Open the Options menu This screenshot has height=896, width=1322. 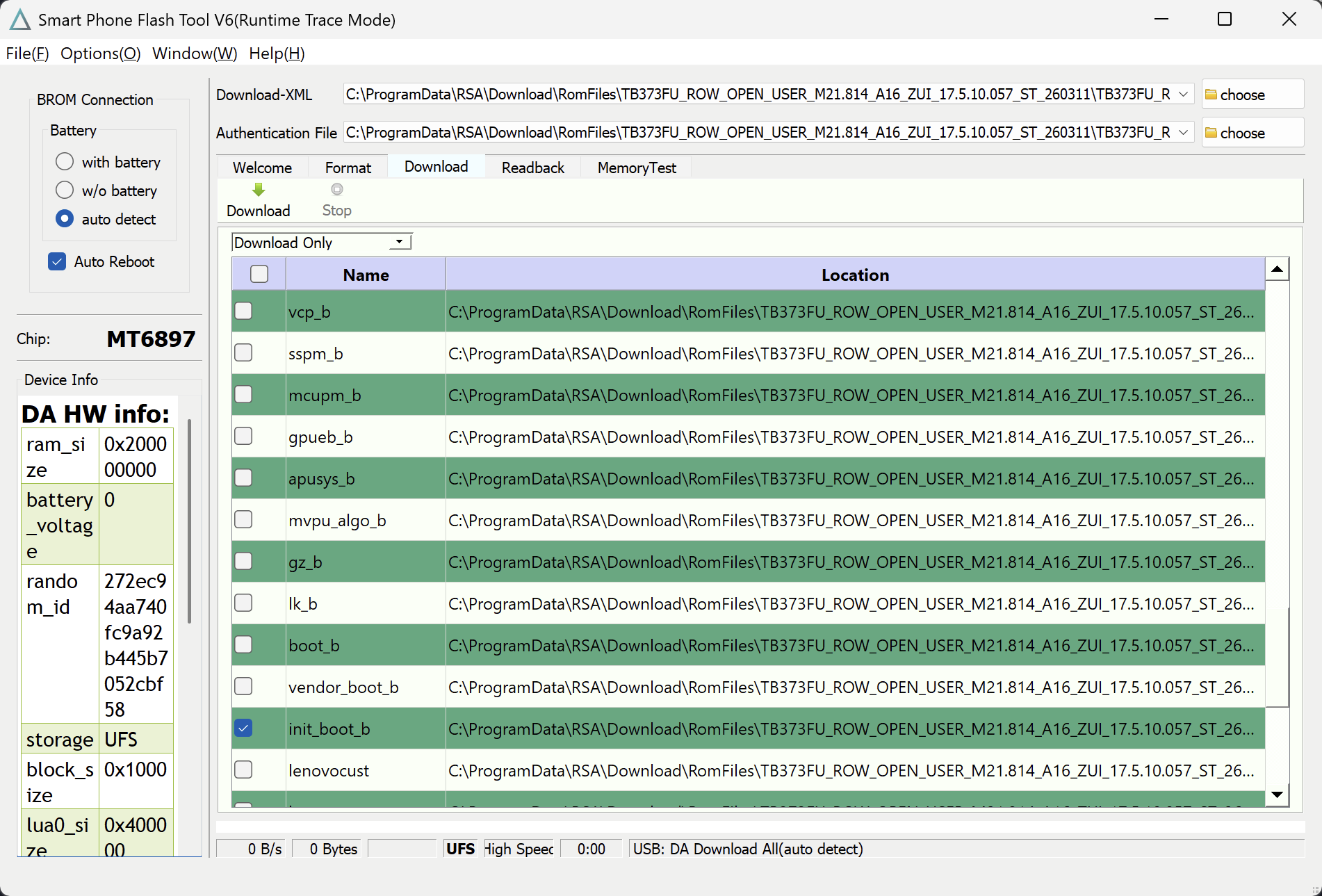[100, 54]
